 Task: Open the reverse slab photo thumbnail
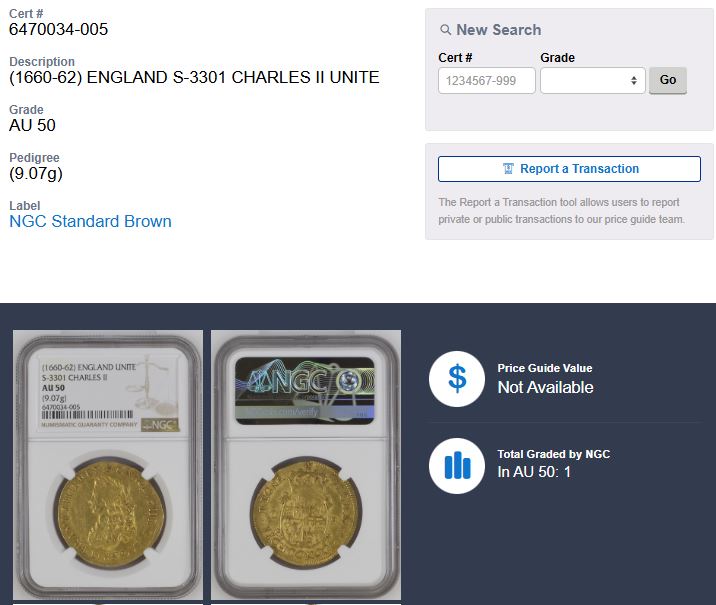(x=306, y=465)
